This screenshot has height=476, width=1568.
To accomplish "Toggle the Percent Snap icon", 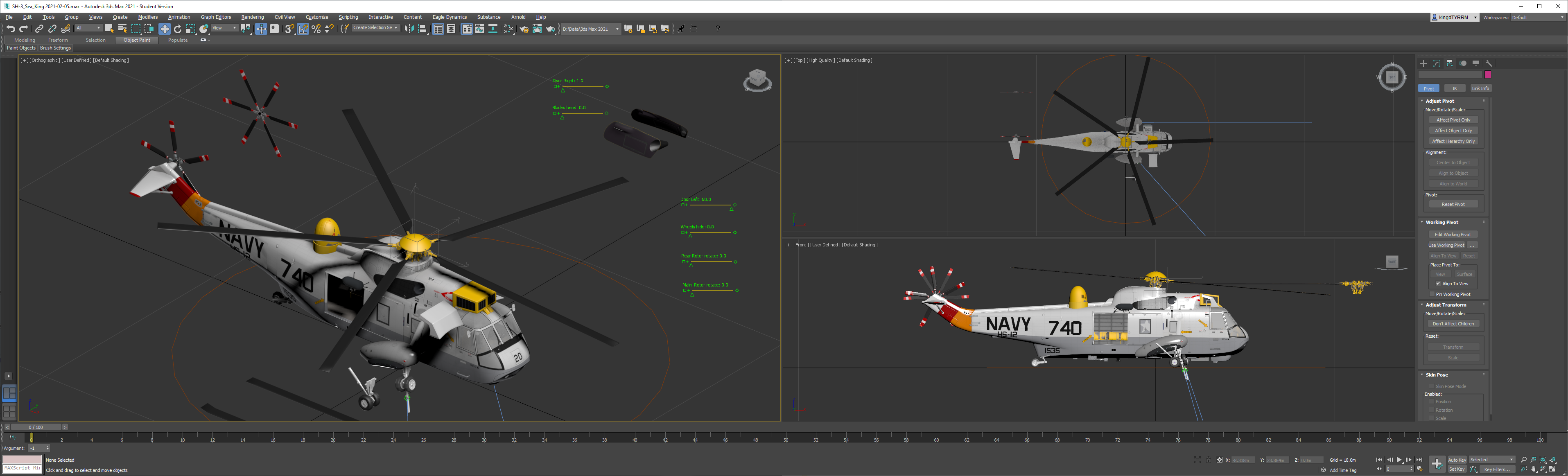I will pos(316,29).
